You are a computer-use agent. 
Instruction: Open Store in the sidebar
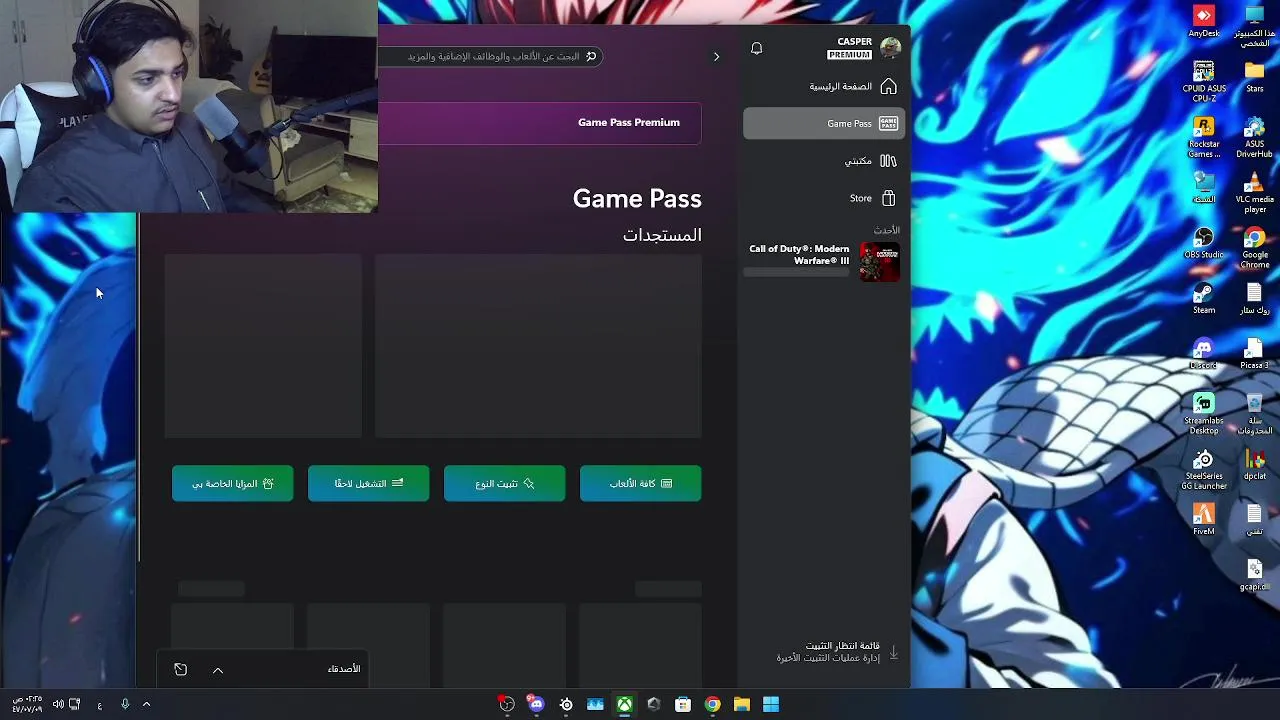(x=824, y=198)
